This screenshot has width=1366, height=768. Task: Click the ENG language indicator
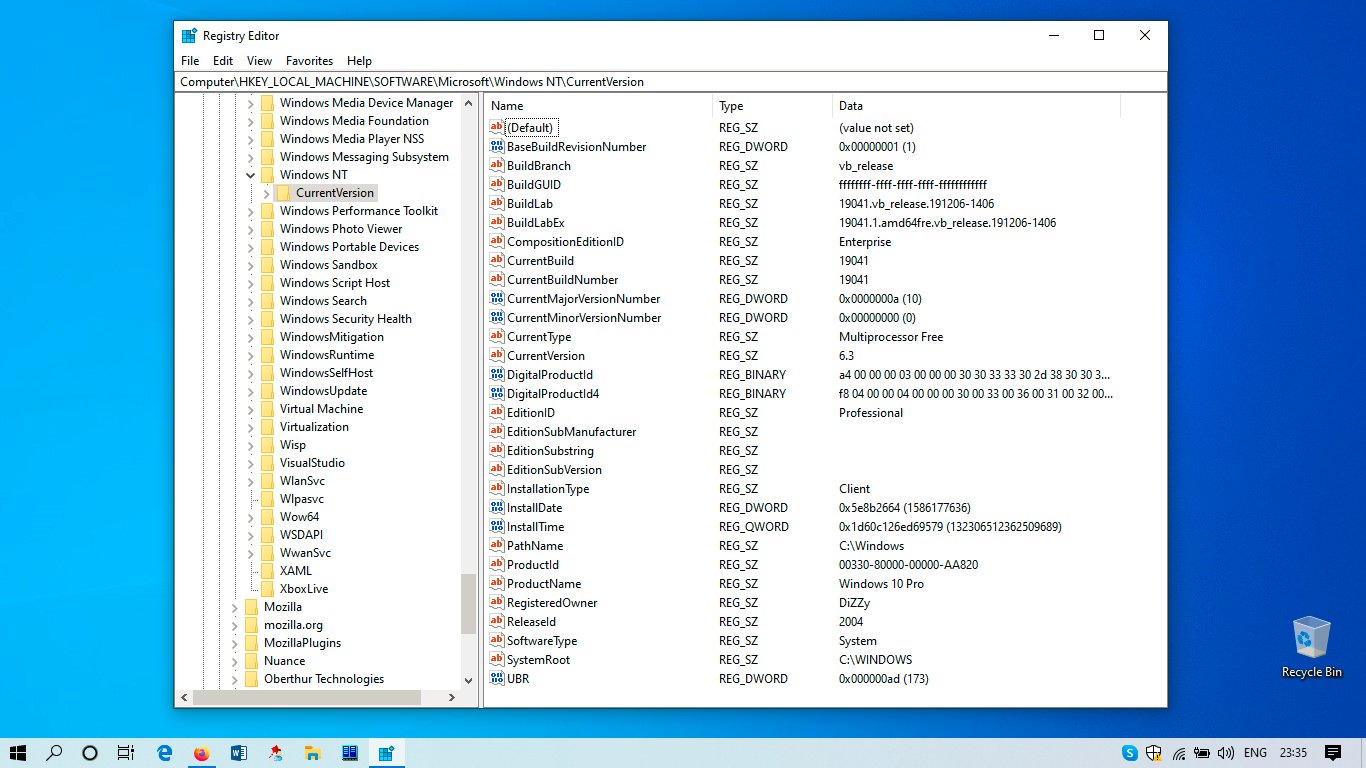1255,753
